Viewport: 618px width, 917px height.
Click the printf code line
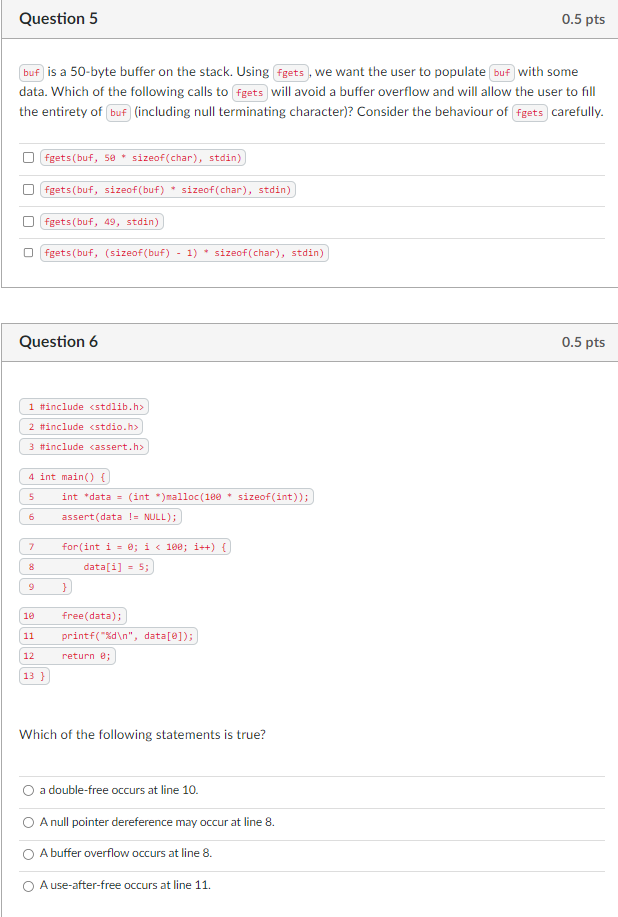click(110, 635)
